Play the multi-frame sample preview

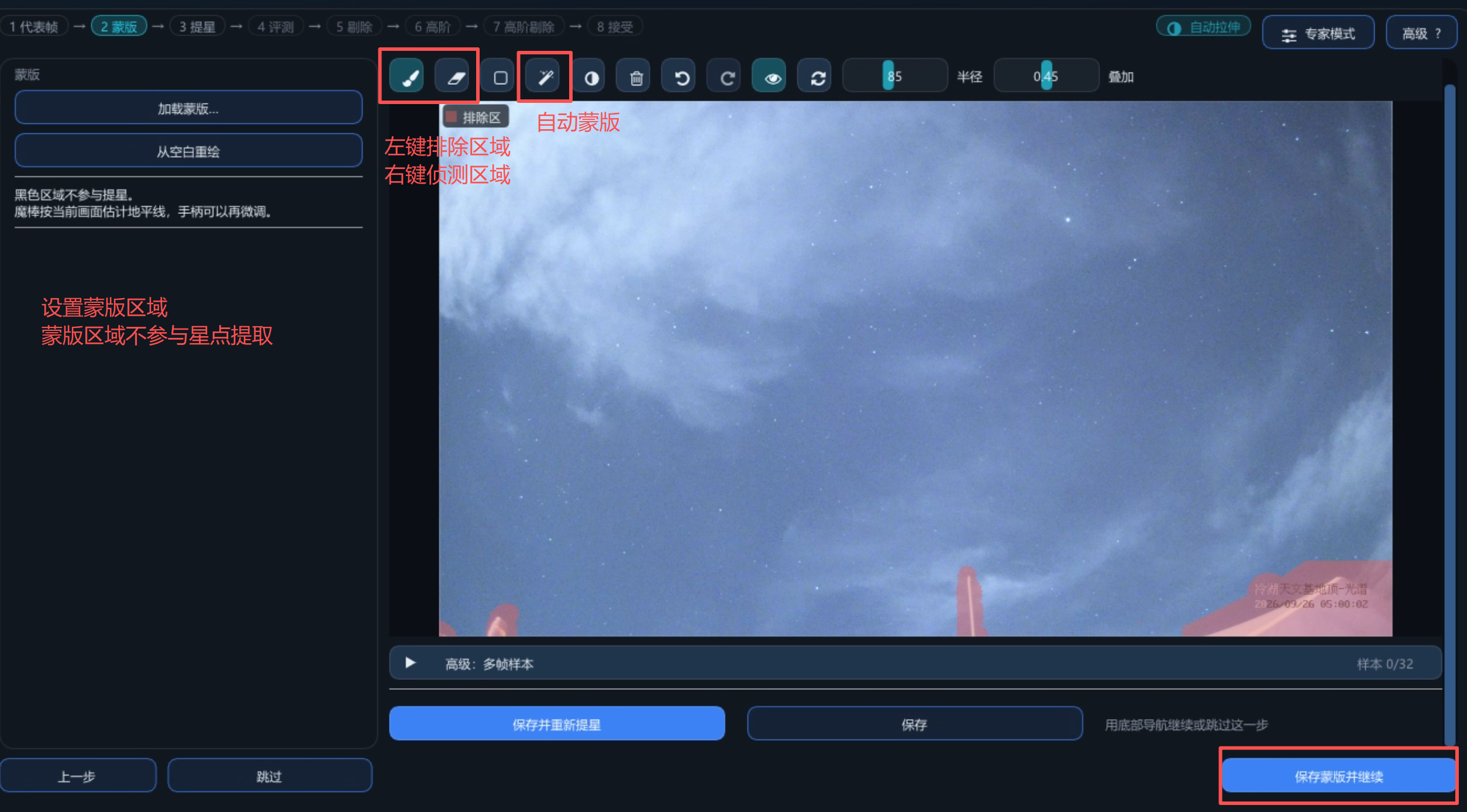pos(410,663)
